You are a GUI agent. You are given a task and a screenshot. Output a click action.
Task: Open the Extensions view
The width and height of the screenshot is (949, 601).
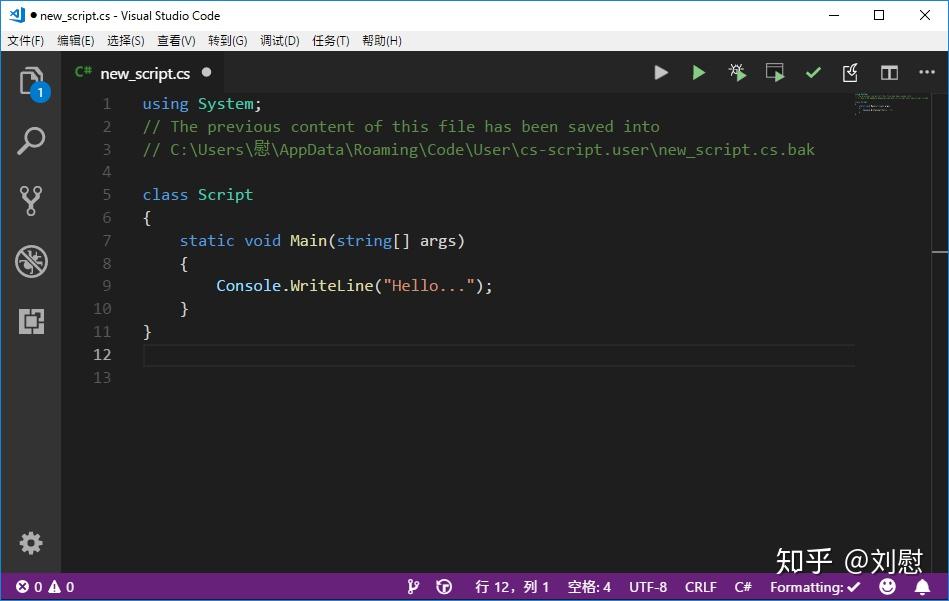point(31,321)
